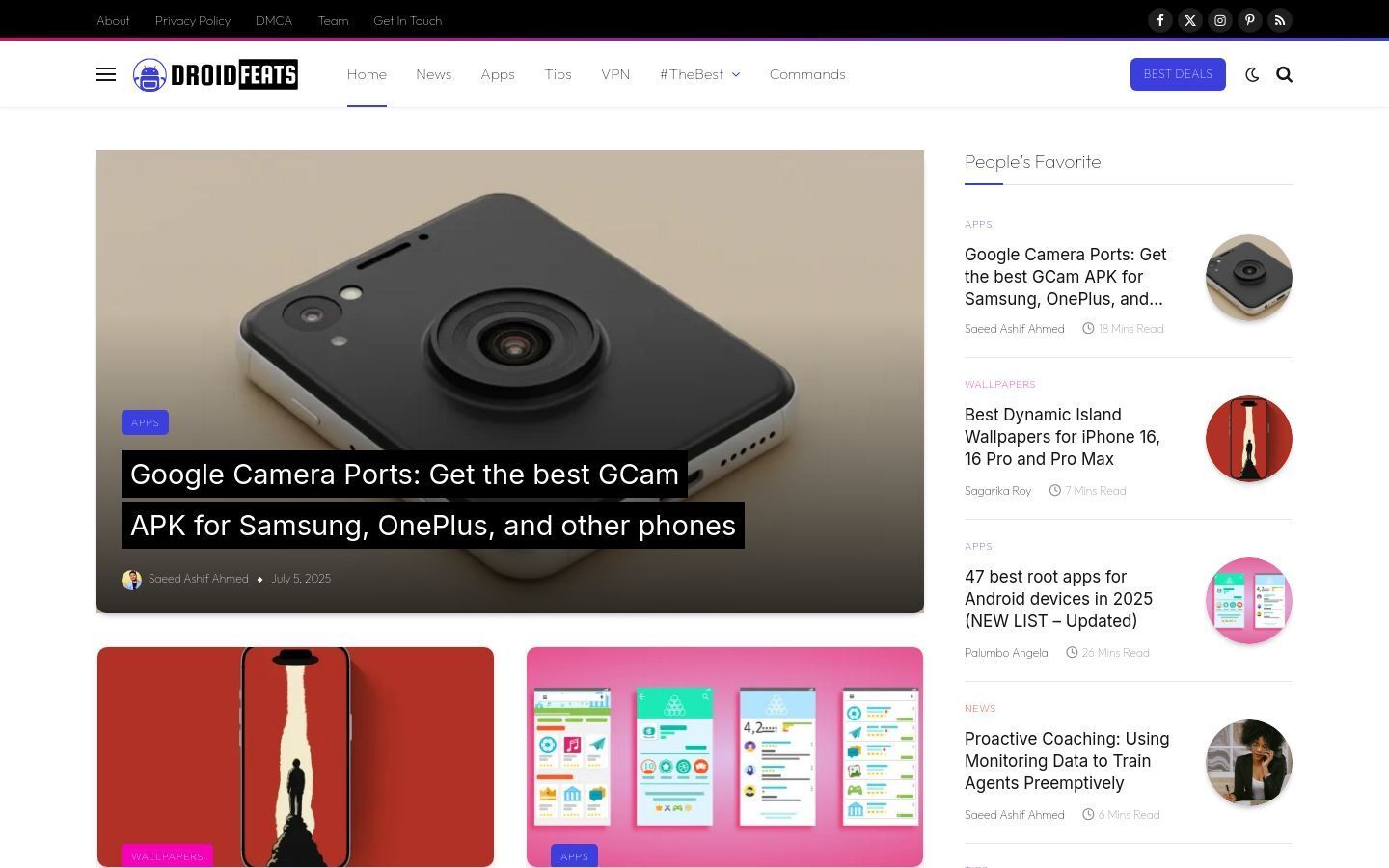Open the Facebook social icon
The height and width of the screenshot is (868, 1389).
click(x=1160, y=20)
